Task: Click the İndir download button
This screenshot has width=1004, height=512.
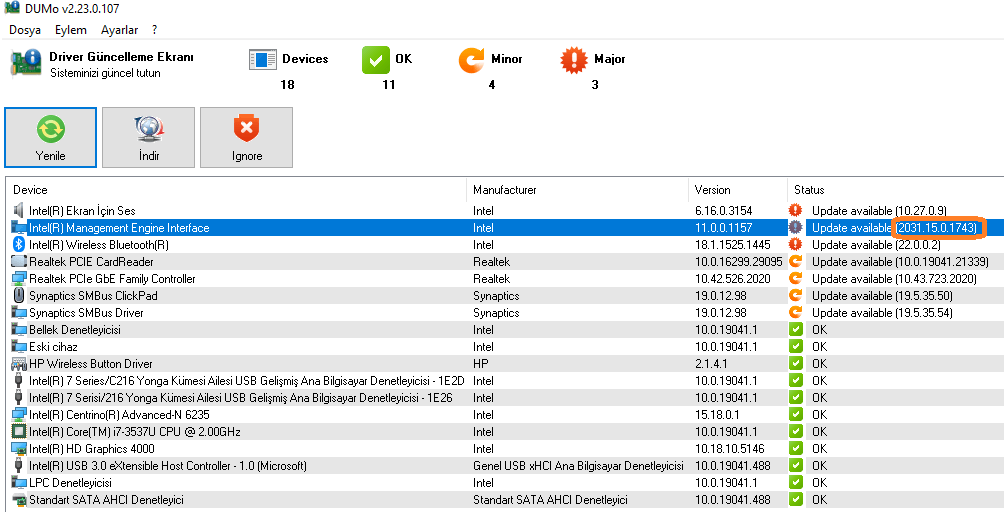Action: pyautogui.click(x=149, y=138)
